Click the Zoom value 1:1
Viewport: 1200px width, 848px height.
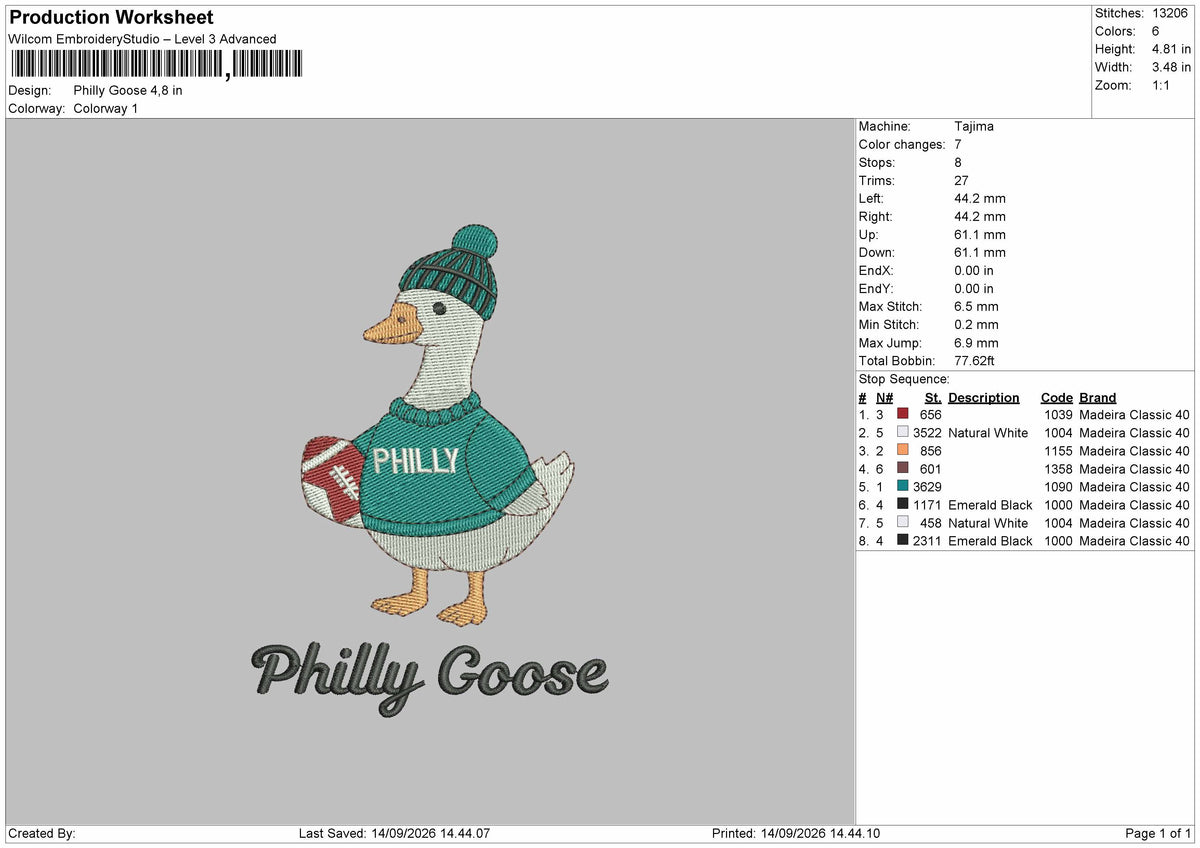coord(1163,85)
